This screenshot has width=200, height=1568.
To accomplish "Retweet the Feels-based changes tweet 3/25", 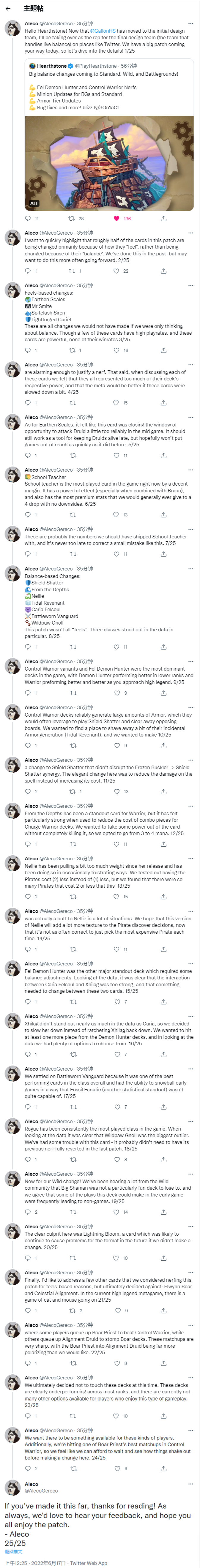I will coord(71,350).
